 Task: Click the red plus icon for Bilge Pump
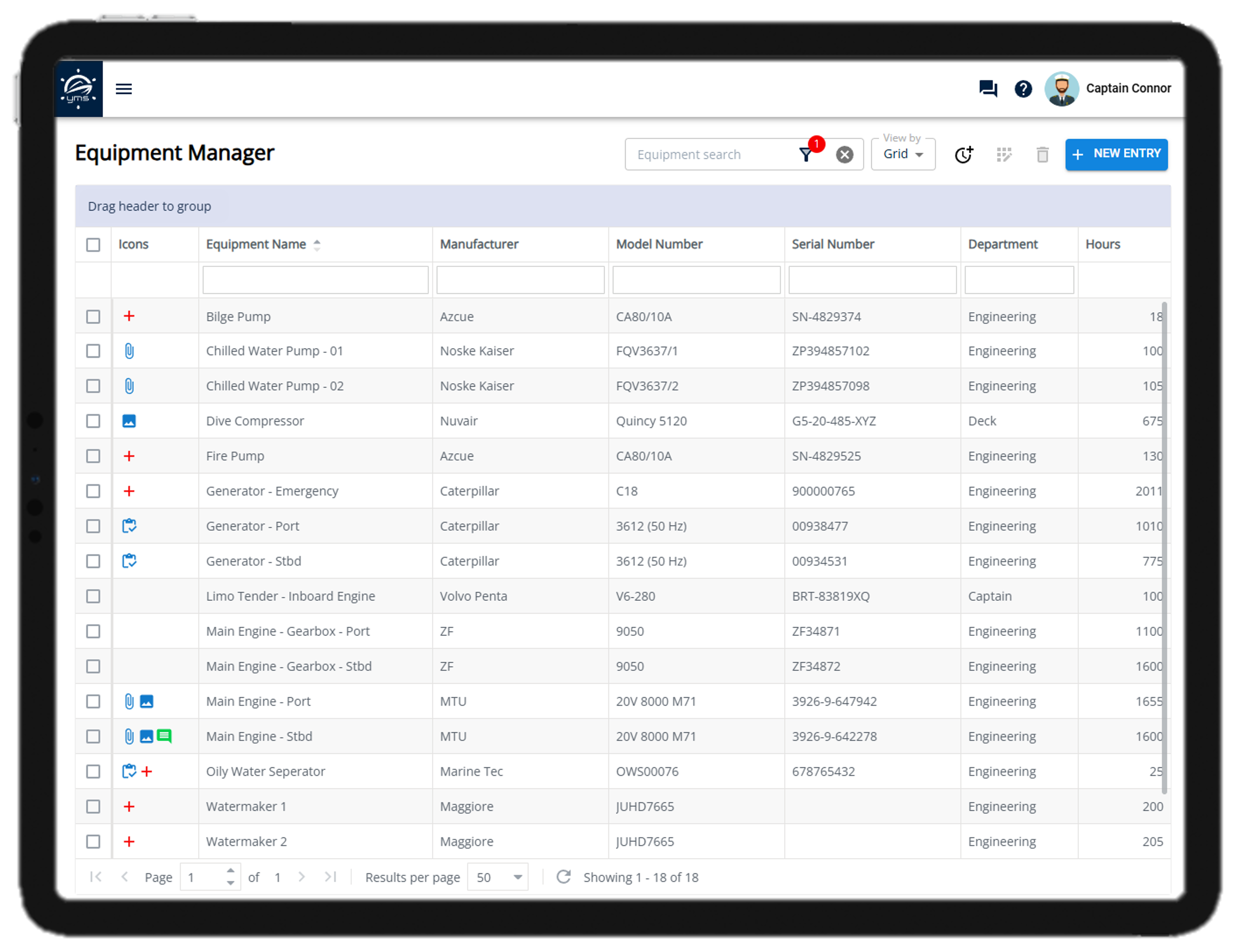click(x=129, y=316)
